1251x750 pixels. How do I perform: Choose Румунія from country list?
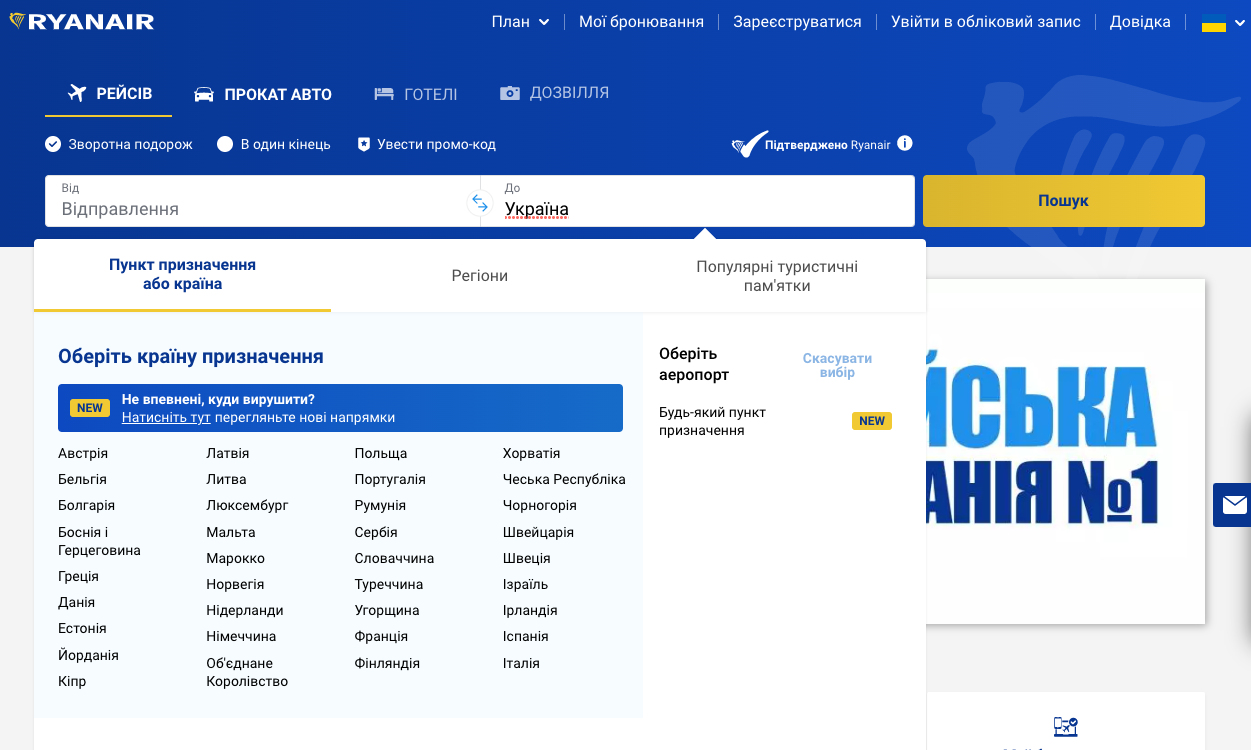[380, 505]
